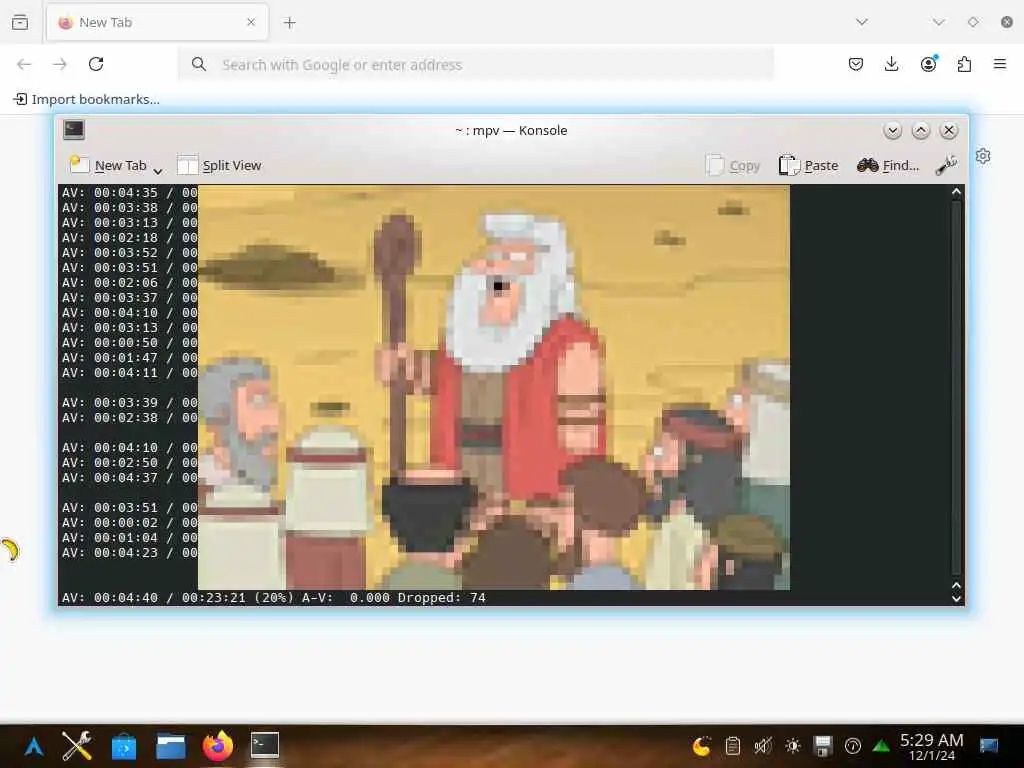
Task: Click the Firefox forward arrow
Action: (60, 64)
